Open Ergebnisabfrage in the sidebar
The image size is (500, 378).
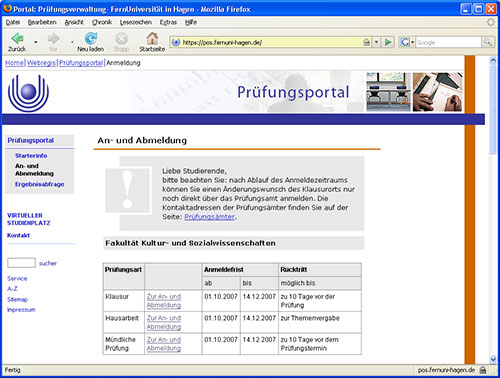coord(39,184)
